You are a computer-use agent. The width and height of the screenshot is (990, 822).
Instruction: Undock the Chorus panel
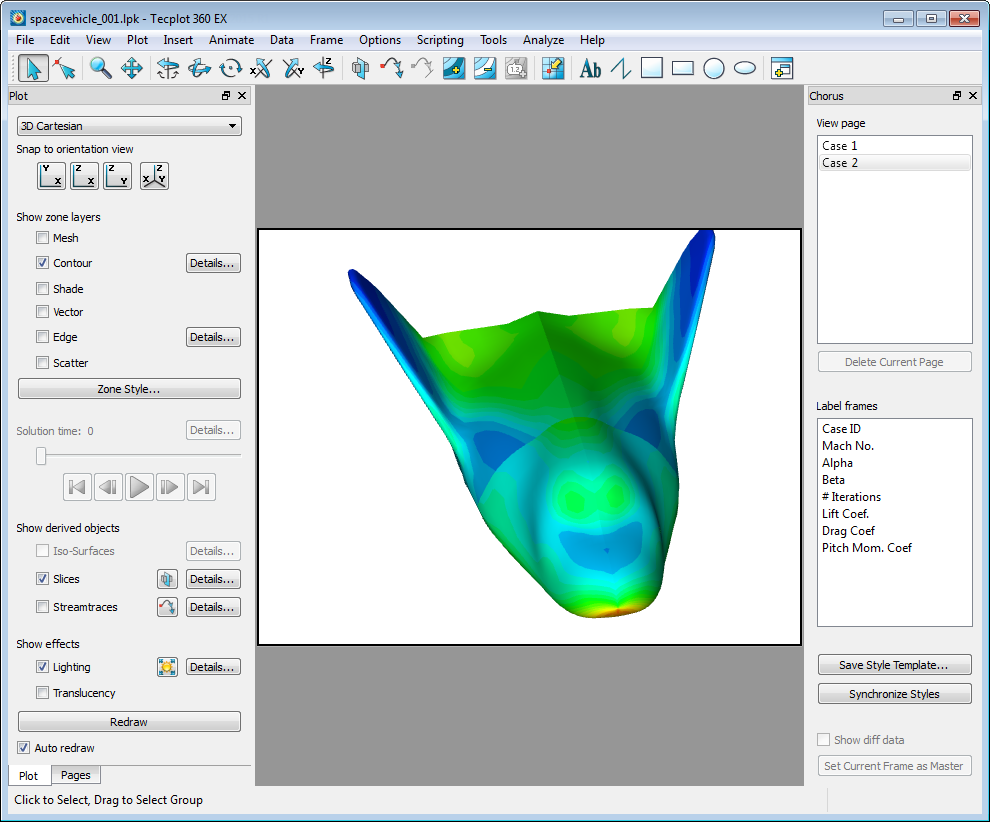click(x=957, y=95)
